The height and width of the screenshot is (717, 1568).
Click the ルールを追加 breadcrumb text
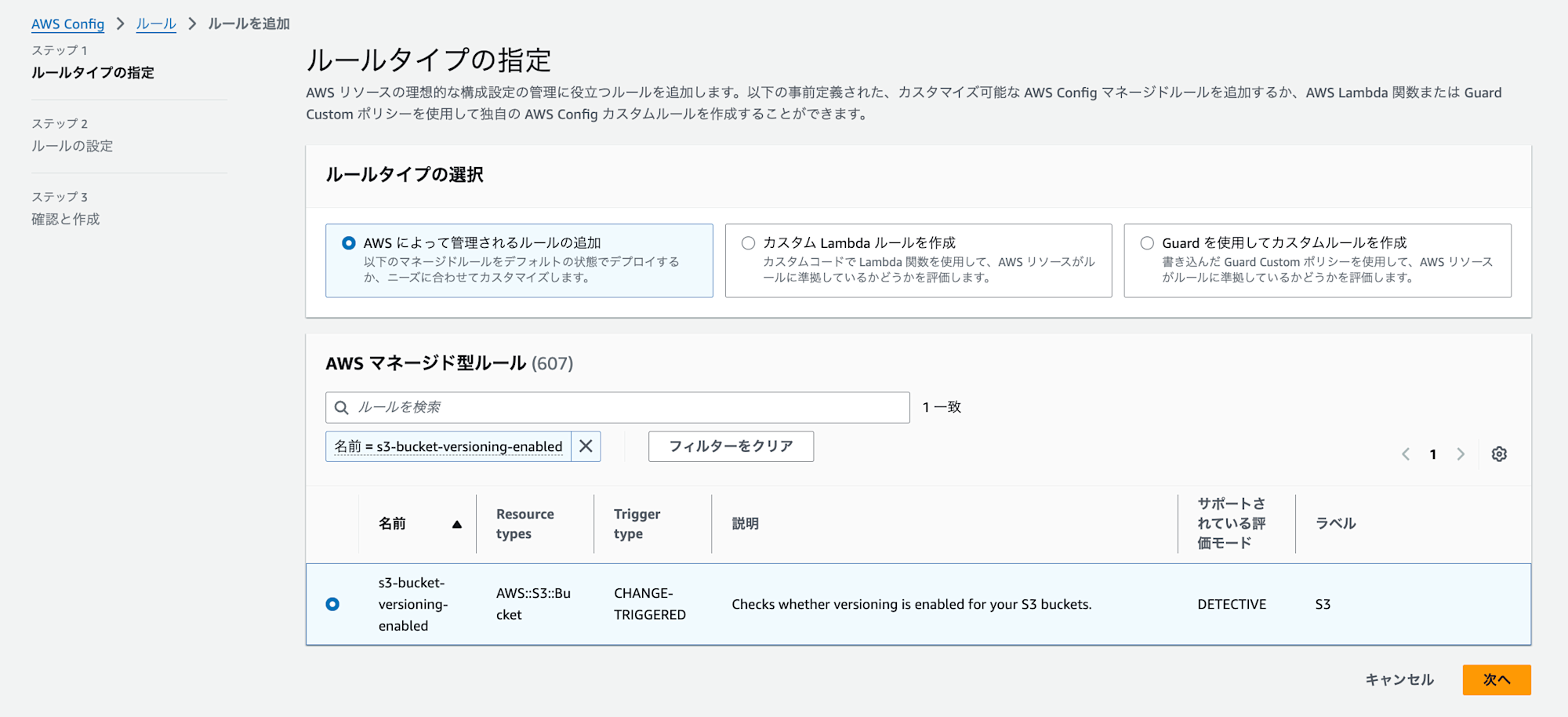pos(249,24)
